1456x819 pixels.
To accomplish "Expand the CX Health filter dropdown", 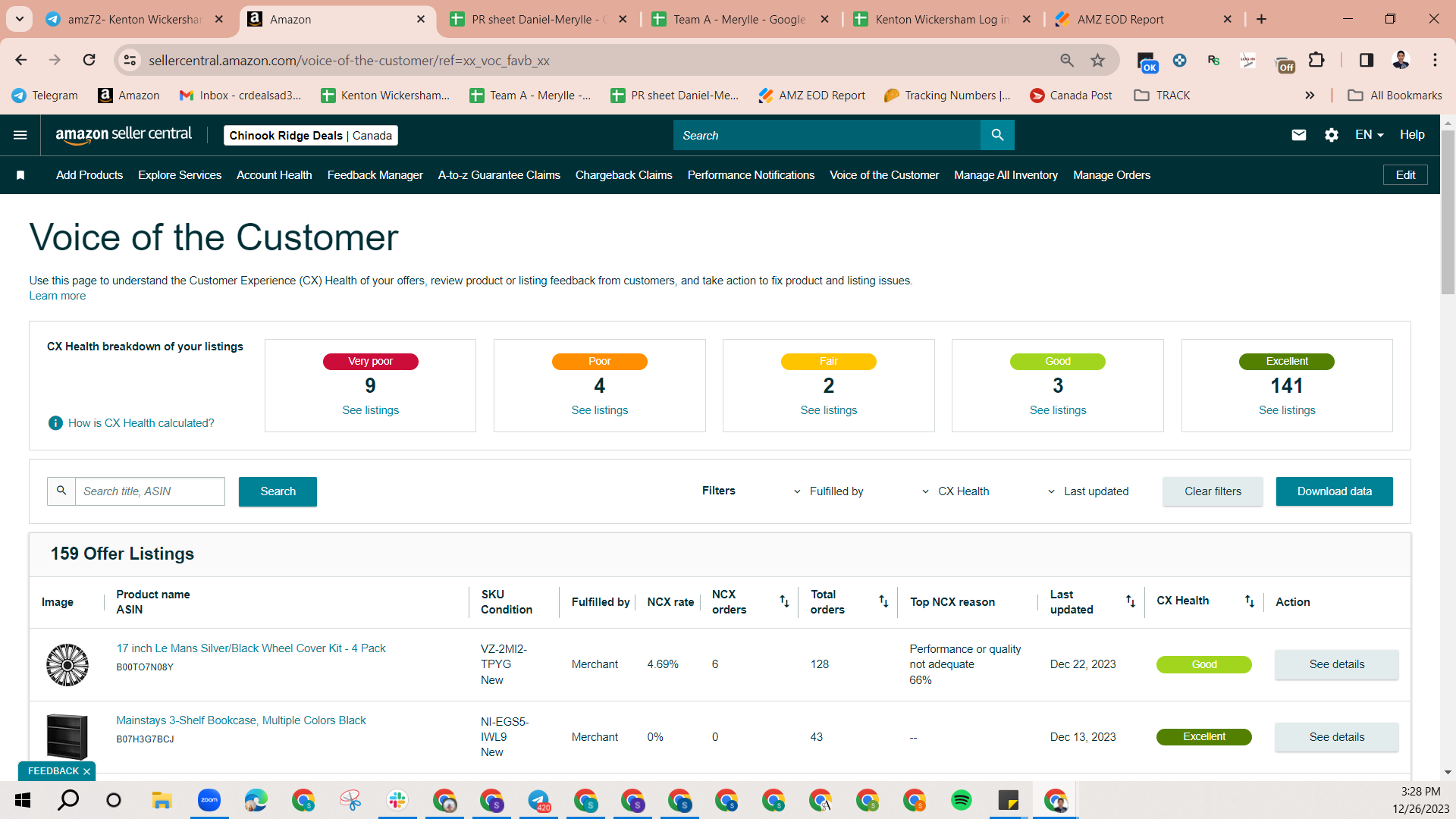I will [x=955, y=491].
